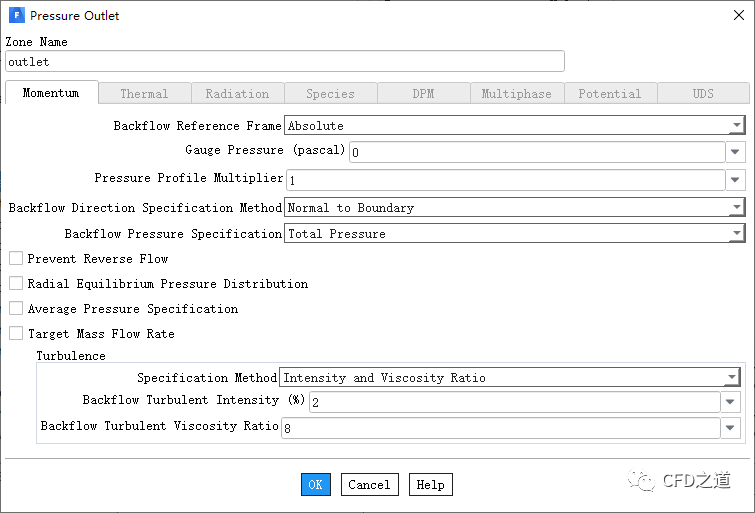Click the Cancel button

(x=369, y=485)
